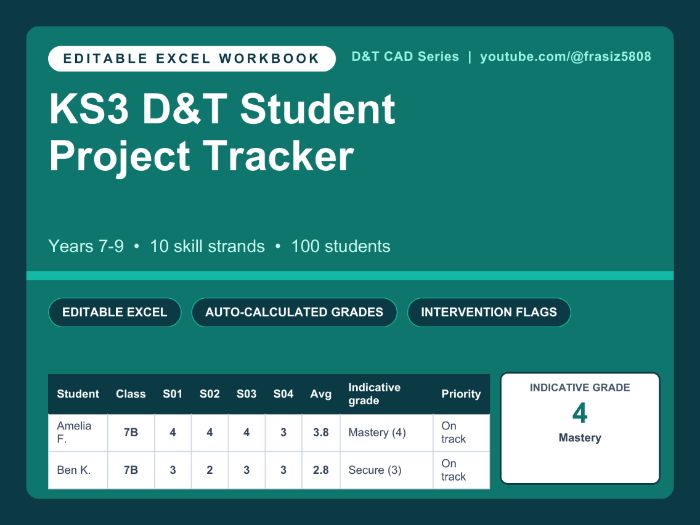Click Amelia F.'s class cell 7B

(x=131, y=433)
